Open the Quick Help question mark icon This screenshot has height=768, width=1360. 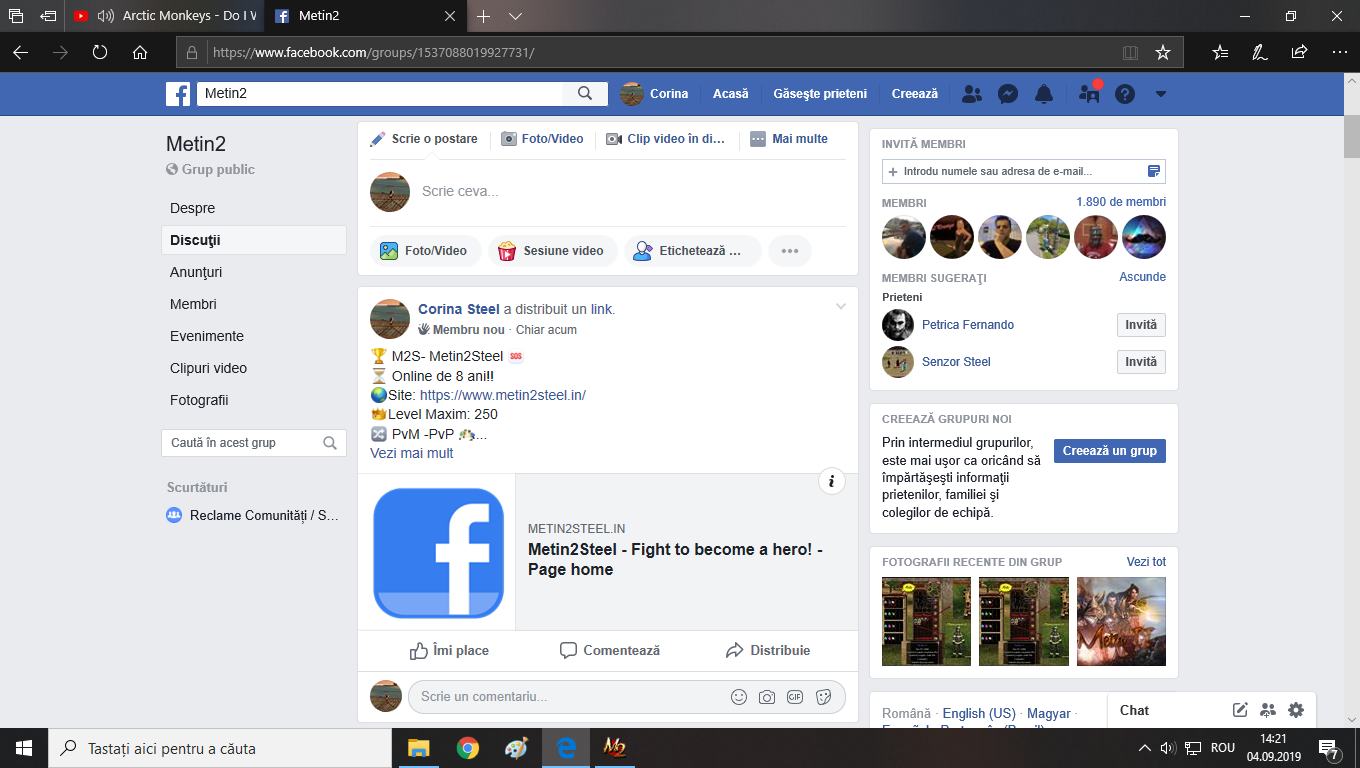click(x=1125, y=94)
